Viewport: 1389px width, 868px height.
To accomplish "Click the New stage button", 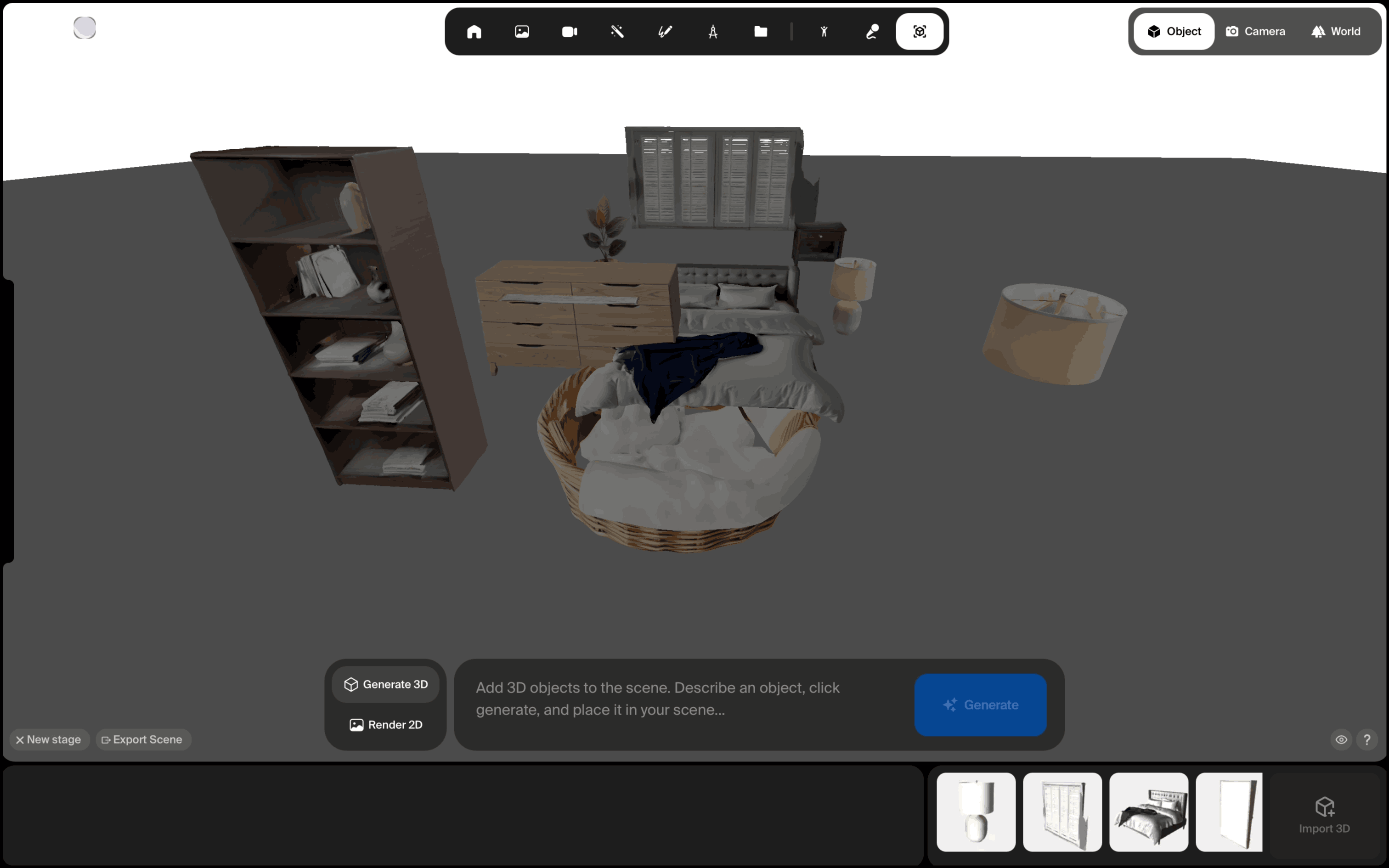I will (x=49, y=739).
